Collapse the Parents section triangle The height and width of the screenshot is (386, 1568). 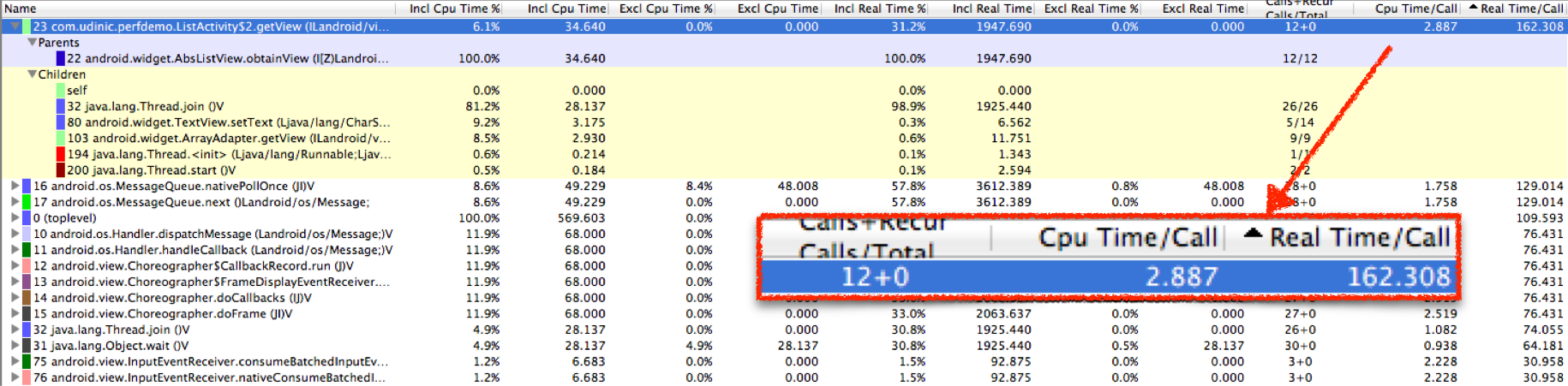point(32,42)
